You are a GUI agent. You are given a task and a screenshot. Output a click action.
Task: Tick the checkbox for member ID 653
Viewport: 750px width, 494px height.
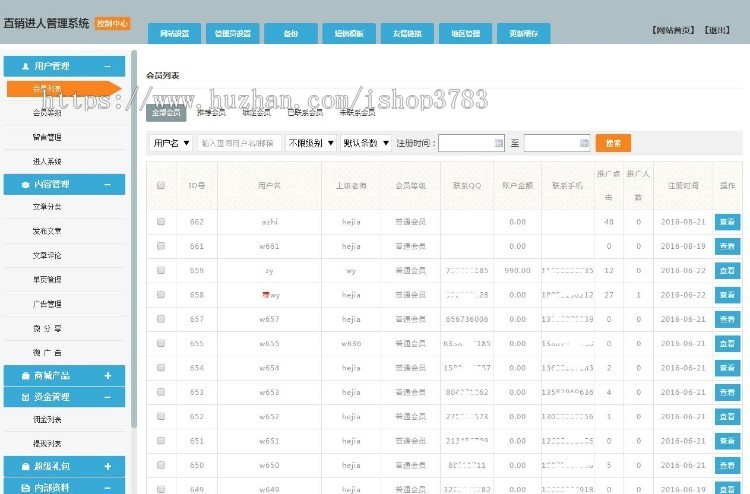click(161, 392)
